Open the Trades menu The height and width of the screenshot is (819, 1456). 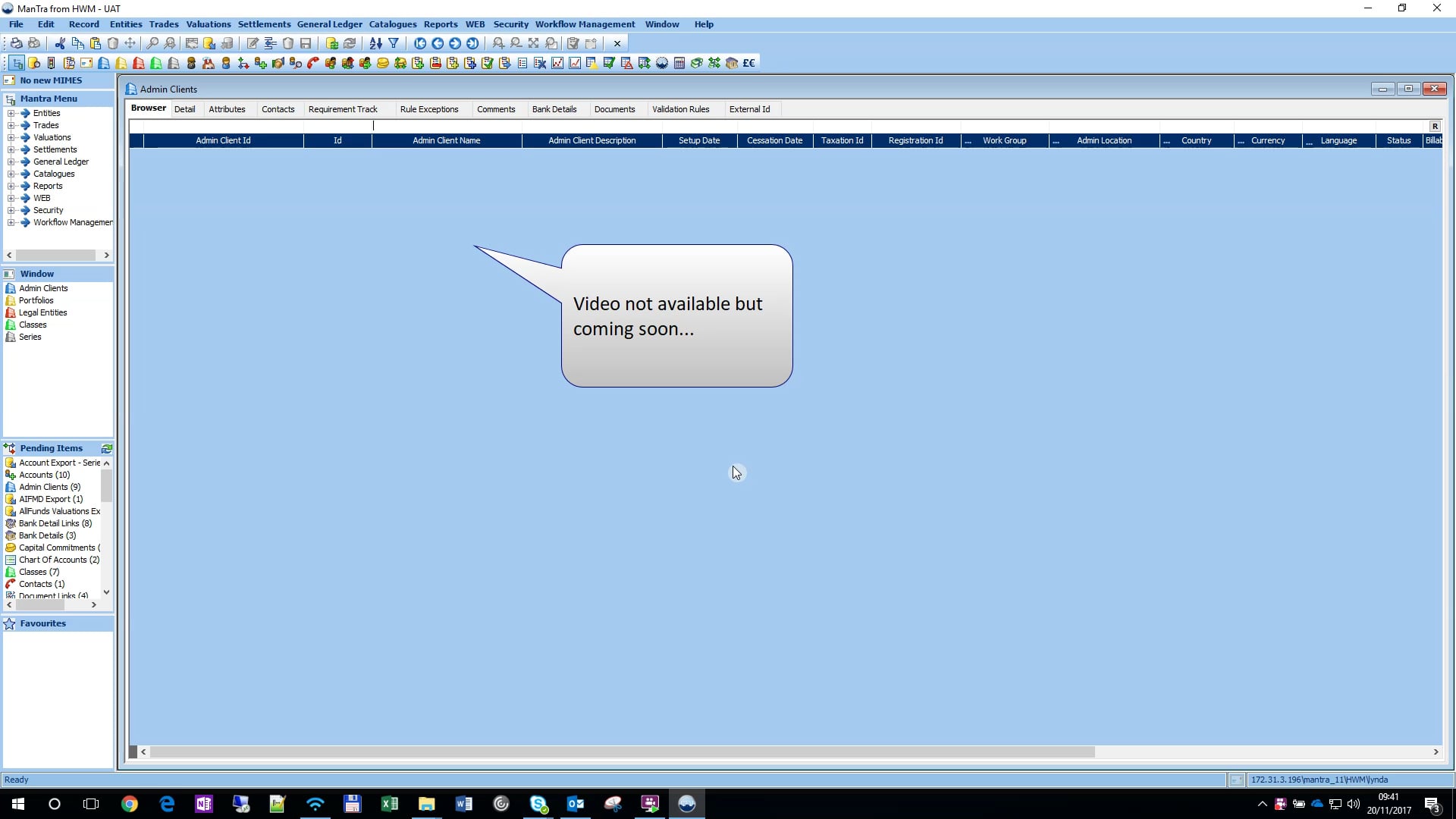point(163,24)
